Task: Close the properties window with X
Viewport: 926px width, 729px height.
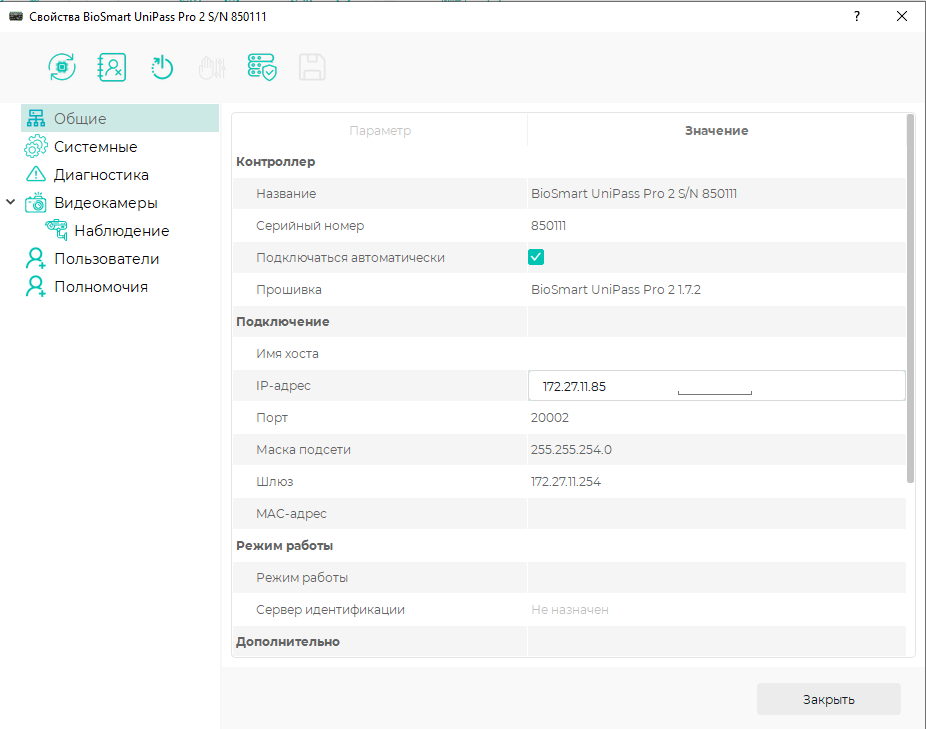Action: pos(902,17)
